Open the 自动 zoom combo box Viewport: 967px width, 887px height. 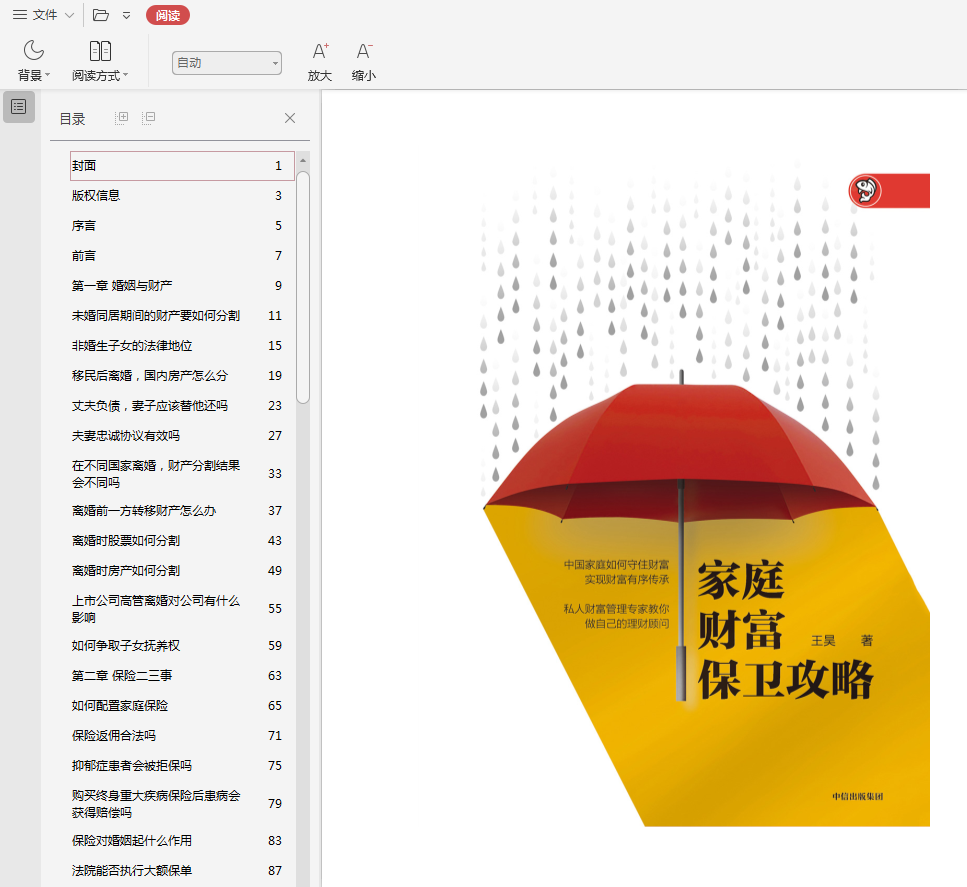[x=226, y=63]
